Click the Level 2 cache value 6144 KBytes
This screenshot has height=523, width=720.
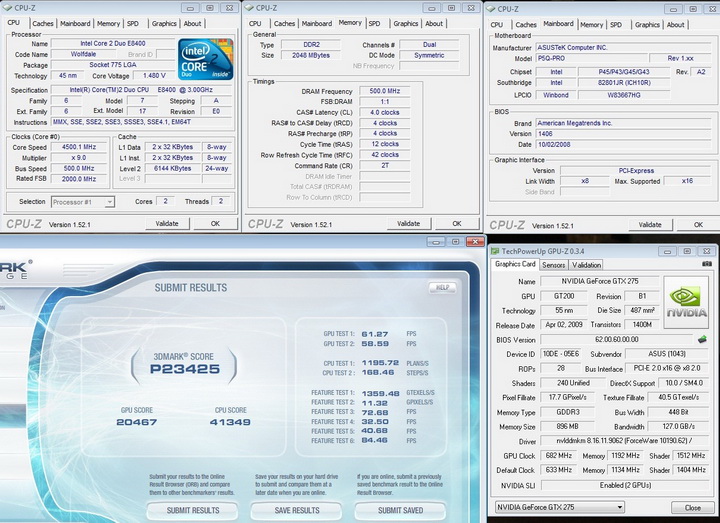173,168
